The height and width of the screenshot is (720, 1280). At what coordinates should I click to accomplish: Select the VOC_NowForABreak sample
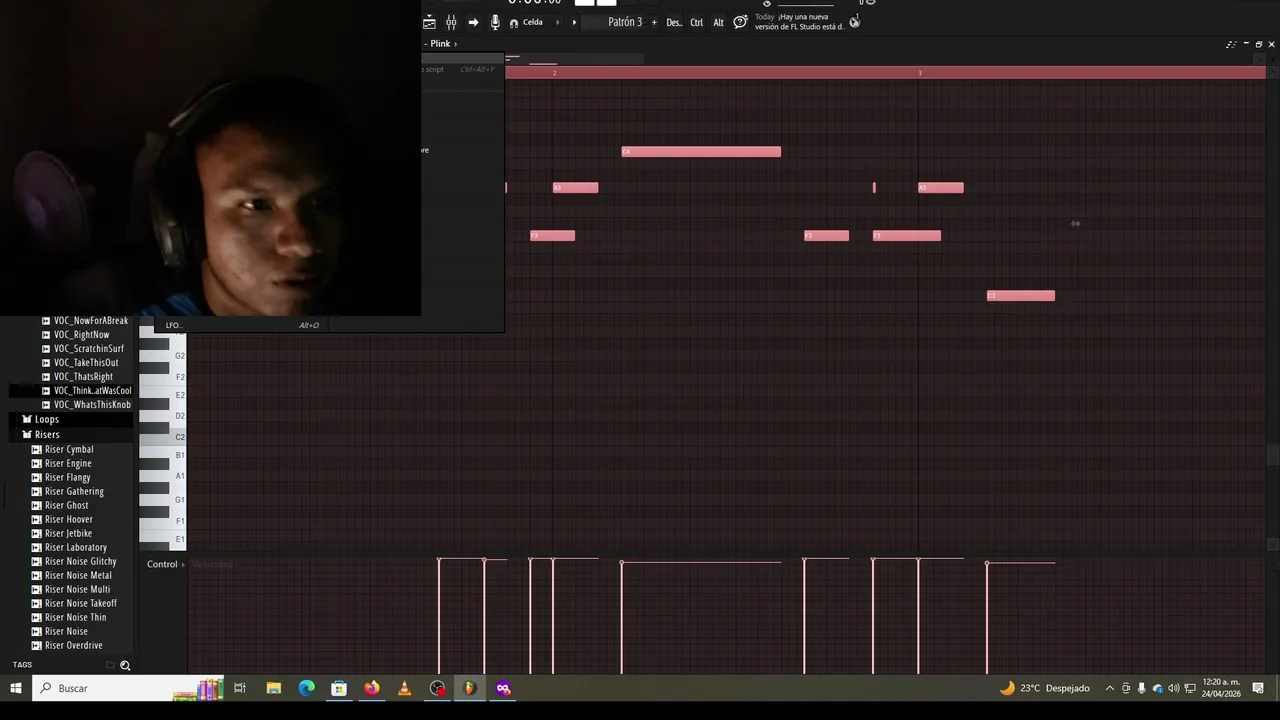pos(85,321)
